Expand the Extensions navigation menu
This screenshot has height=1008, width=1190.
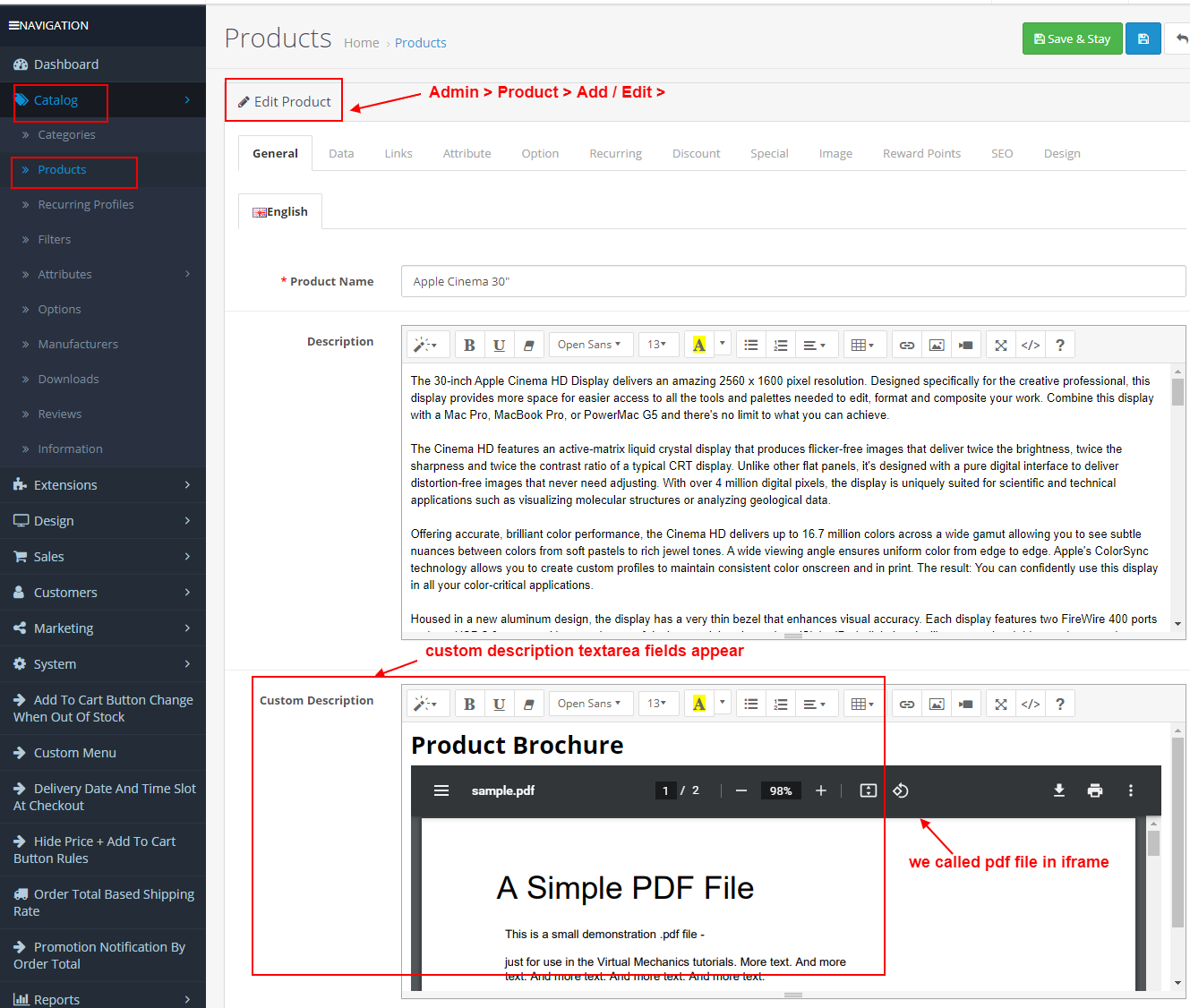point(103,485)
